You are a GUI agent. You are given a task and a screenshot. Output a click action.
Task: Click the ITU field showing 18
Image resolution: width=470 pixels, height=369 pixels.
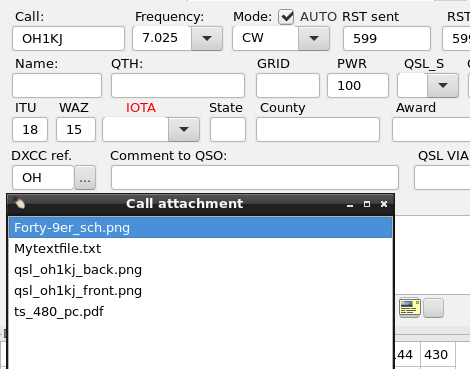30,129
